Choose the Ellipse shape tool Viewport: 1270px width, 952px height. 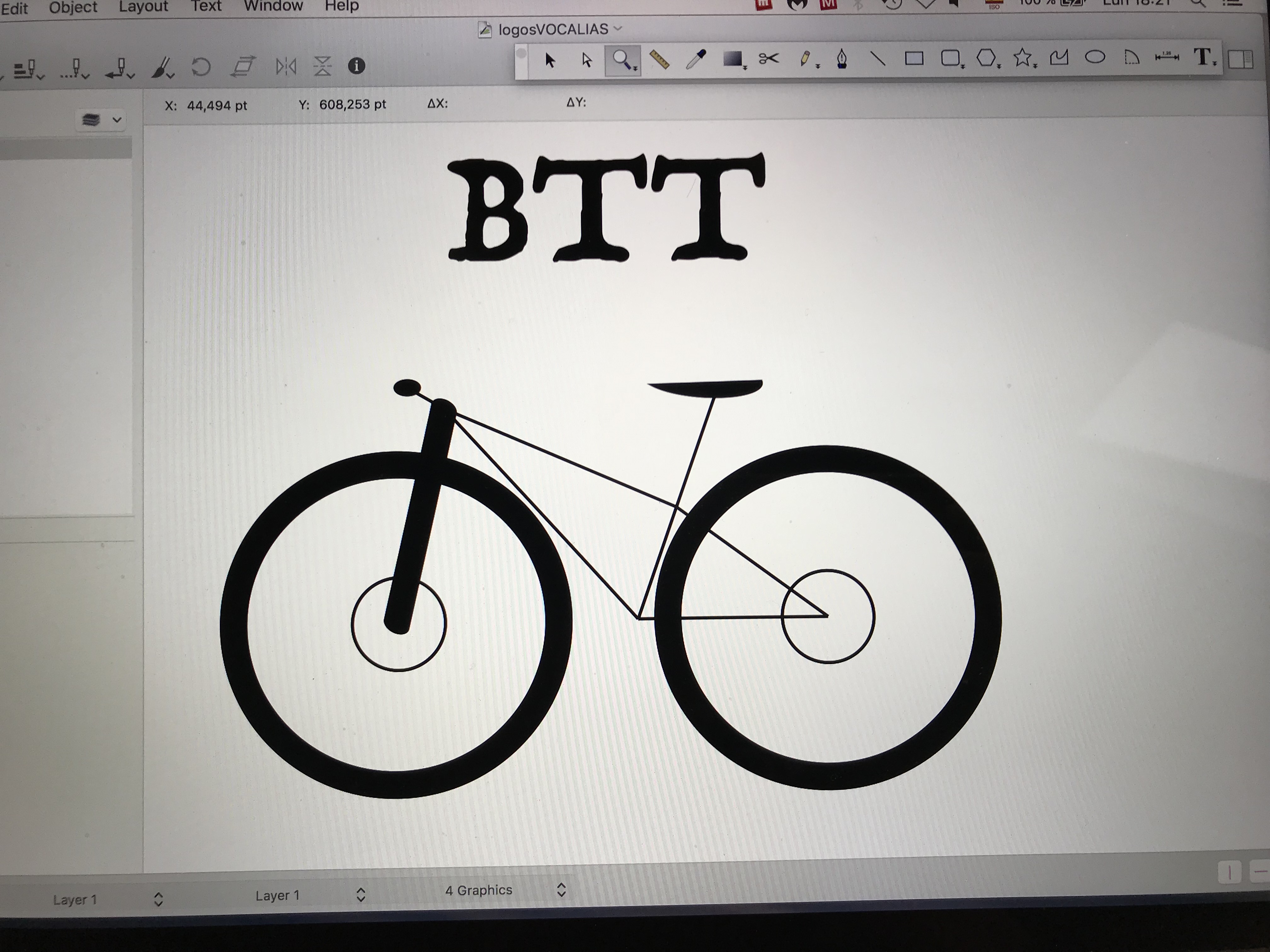(x=1095, y=57)
